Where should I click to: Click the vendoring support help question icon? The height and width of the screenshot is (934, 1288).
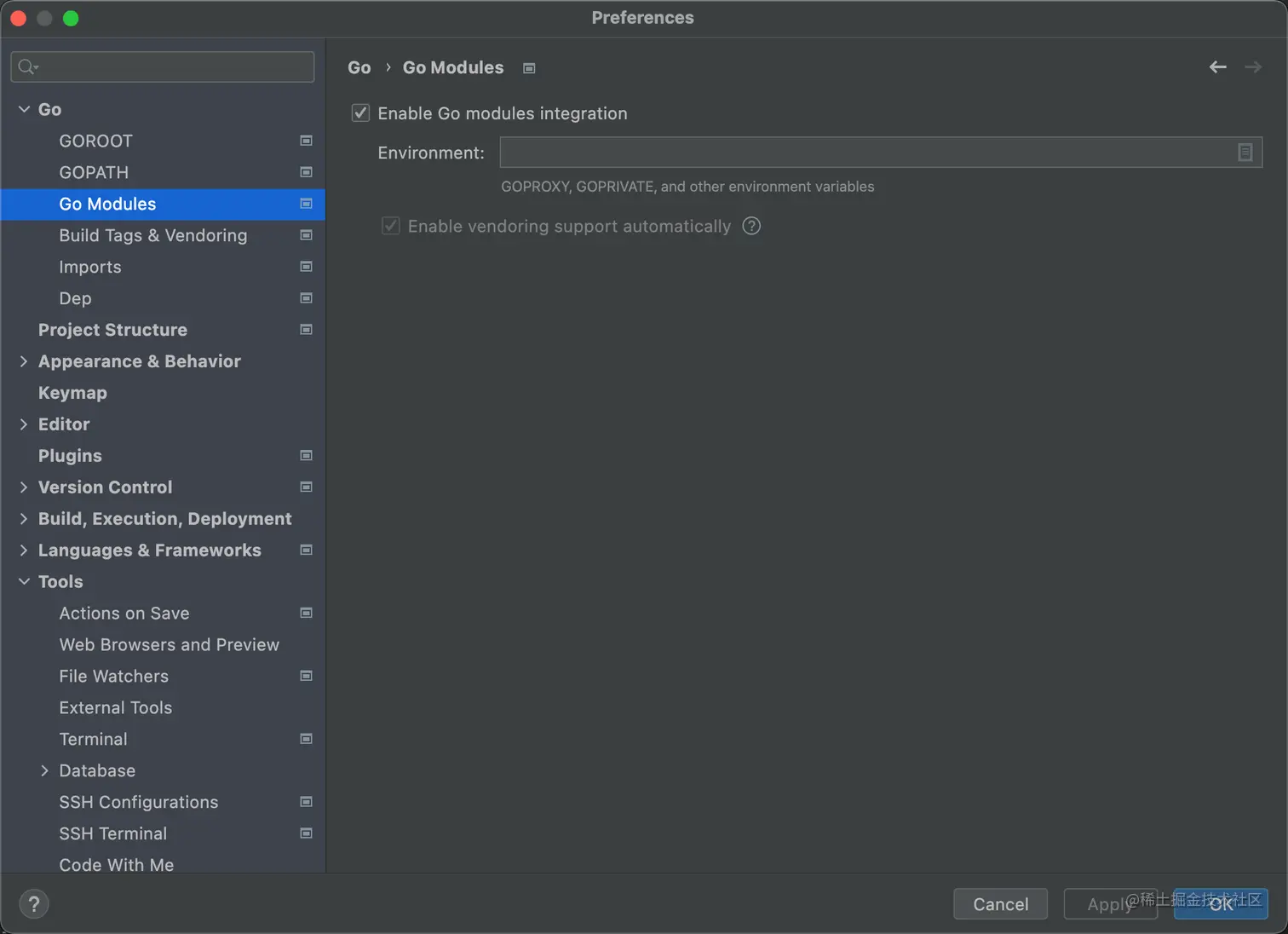751,226
